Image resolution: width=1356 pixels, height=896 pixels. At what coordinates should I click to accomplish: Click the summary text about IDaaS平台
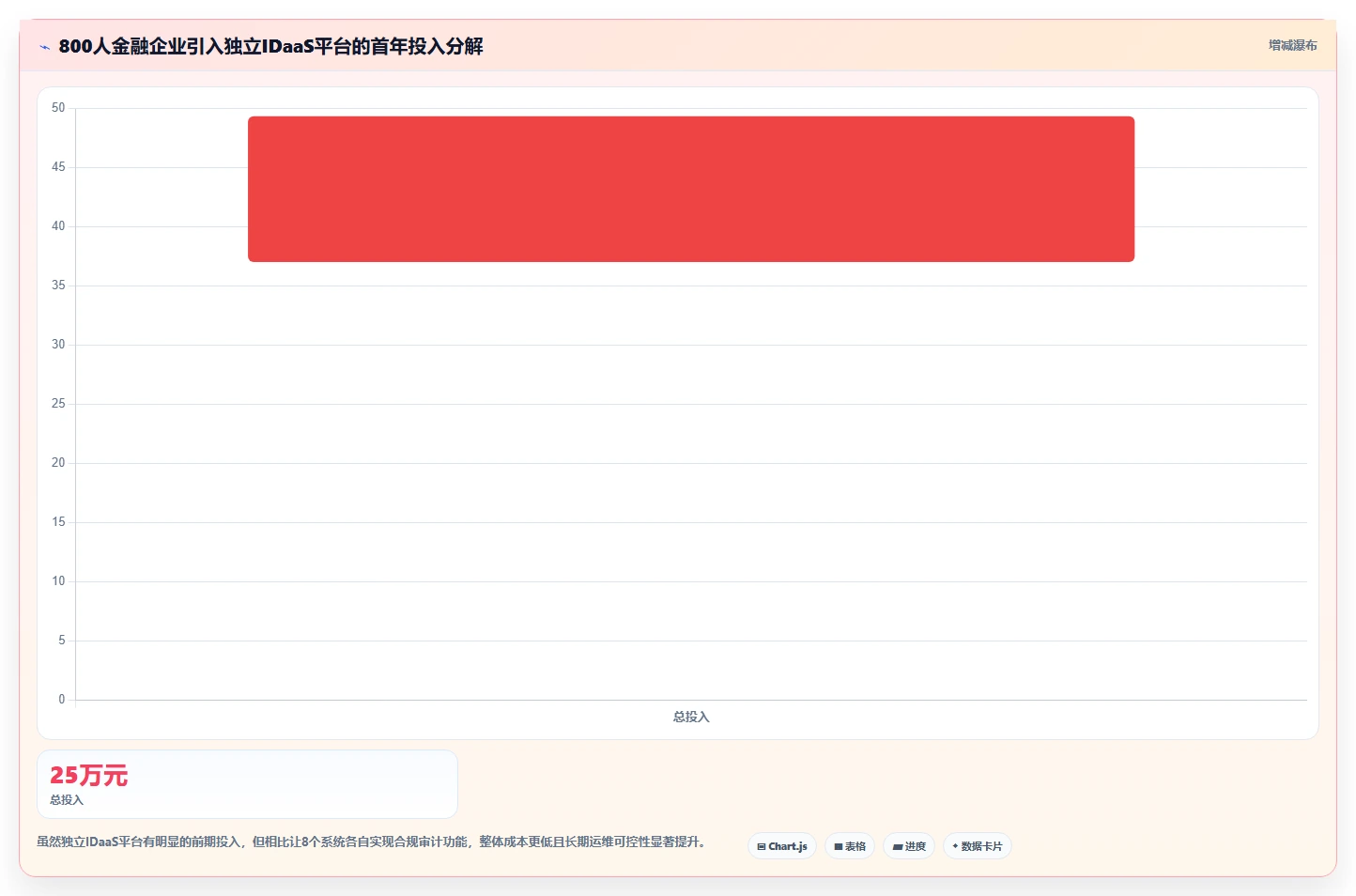(371, 842)
